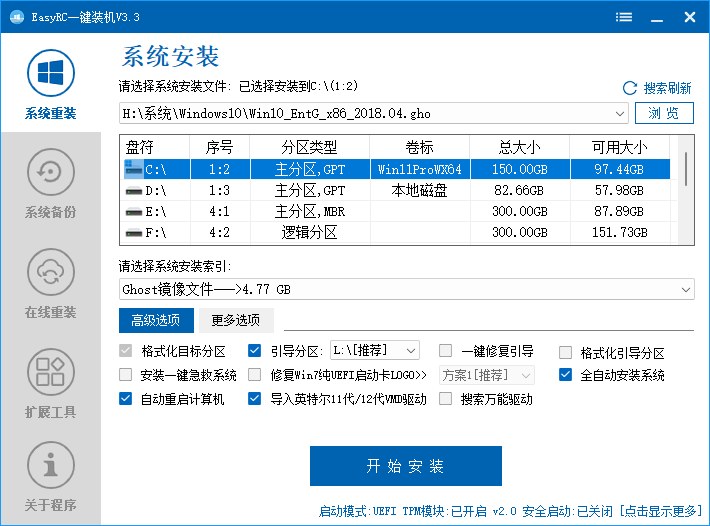
Task: Expand the system image file path dropdown
Action: pos(619,114)
